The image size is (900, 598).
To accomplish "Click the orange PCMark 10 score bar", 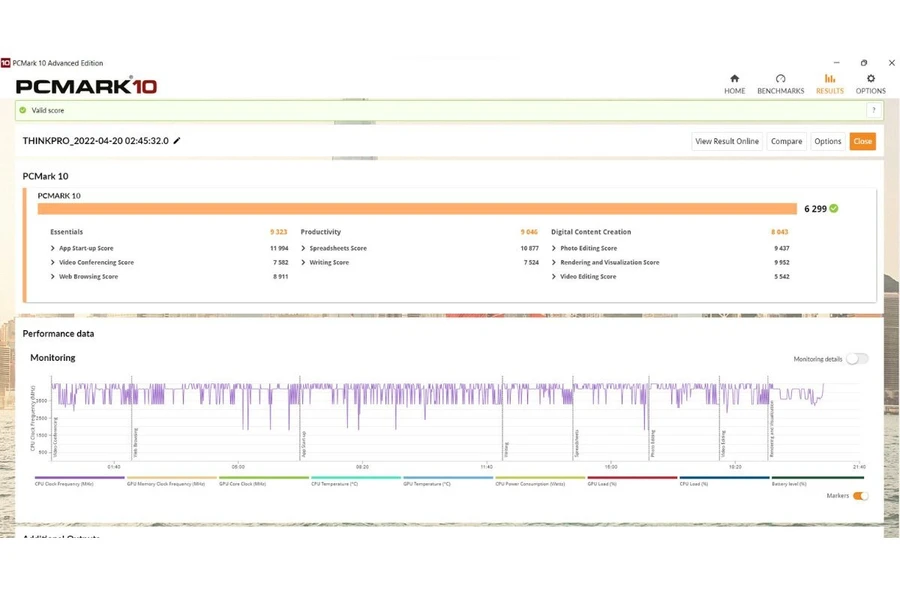I will coord(417,208).
